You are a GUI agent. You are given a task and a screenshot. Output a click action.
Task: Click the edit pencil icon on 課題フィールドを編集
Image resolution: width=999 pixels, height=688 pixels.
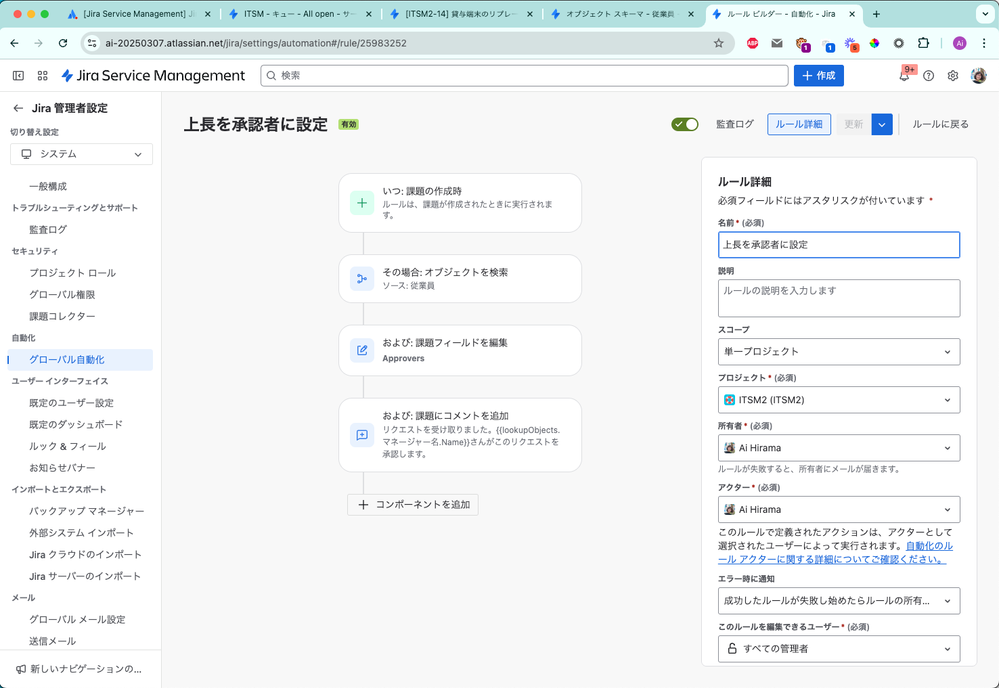[361, 350]
